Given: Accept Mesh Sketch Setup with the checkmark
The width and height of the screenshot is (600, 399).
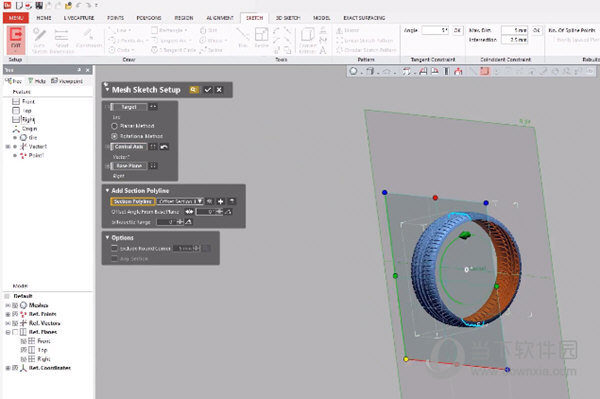Looking at the screenshot, I should 207,90.
